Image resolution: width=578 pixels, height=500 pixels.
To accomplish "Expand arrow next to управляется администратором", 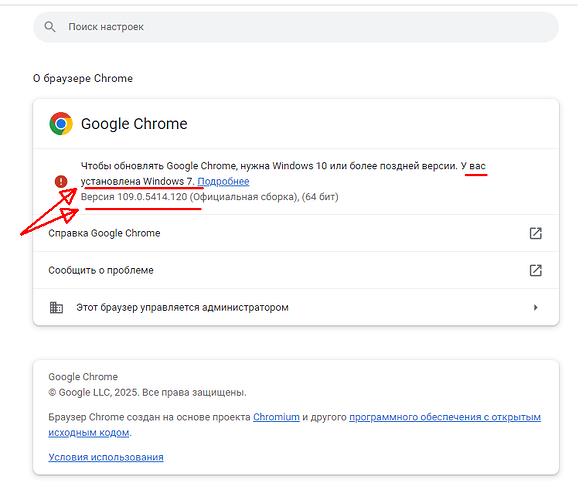I will coord(536,307).
